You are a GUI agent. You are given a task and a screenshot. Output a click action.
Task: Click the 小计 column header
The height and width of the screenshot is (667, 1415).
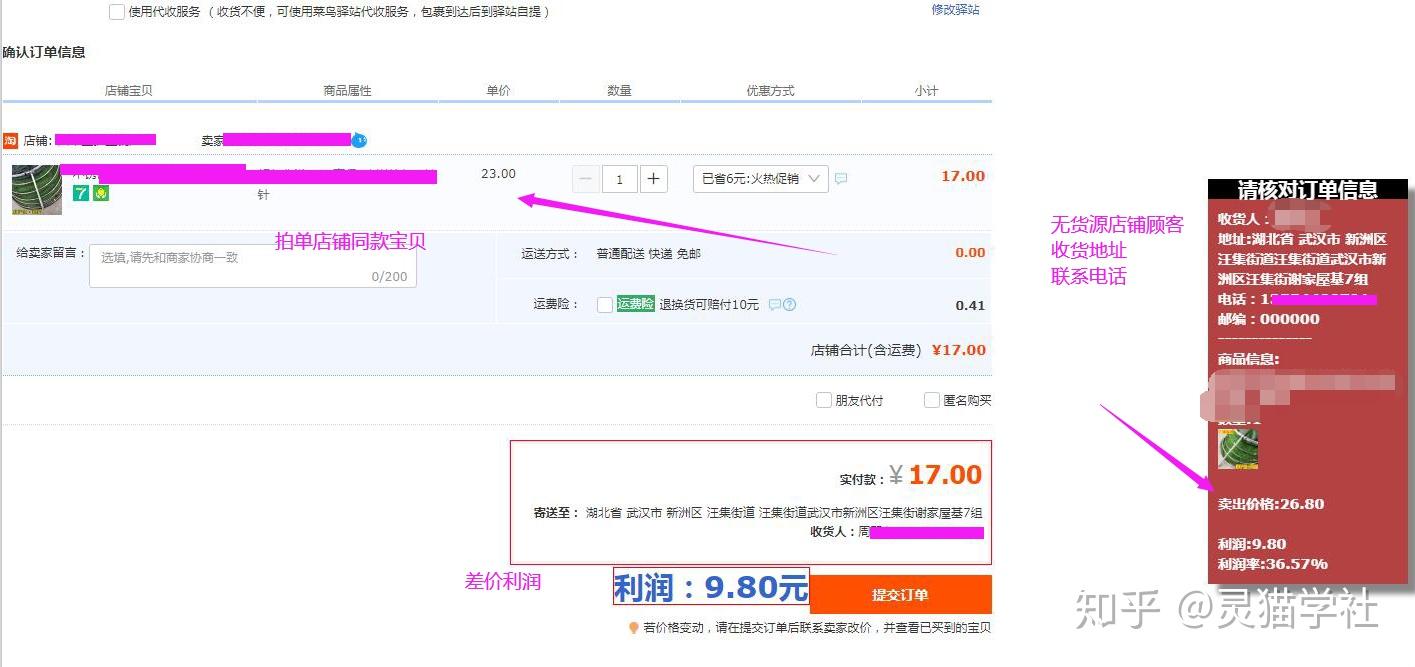point(926,90)
